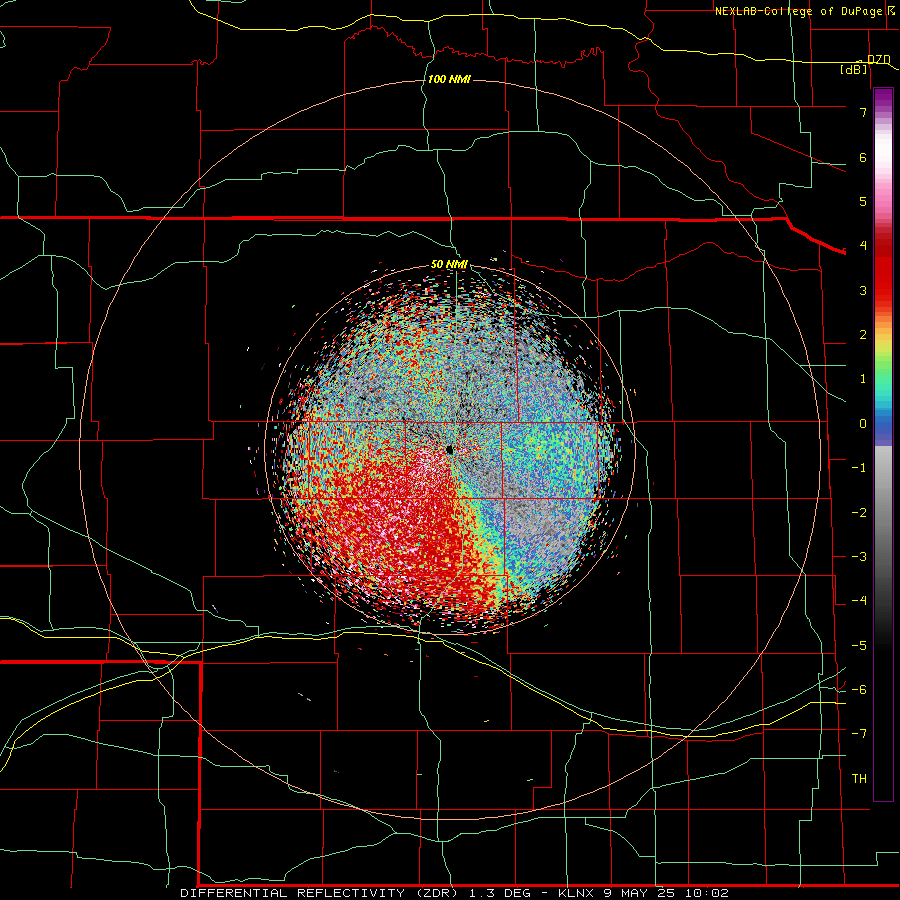This screenshot has width=900, height=900.
Task: Click the "-5" value on the color scale
Action: [x=859, y=646]
